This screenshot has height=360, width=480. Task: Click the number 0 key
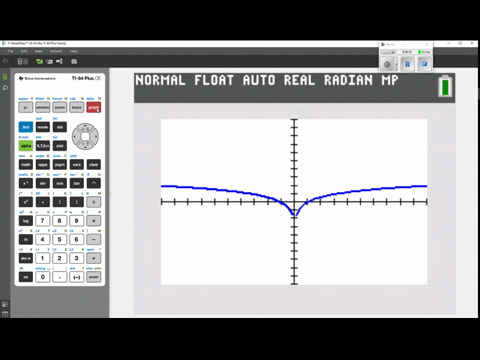[x=43, y=277]
